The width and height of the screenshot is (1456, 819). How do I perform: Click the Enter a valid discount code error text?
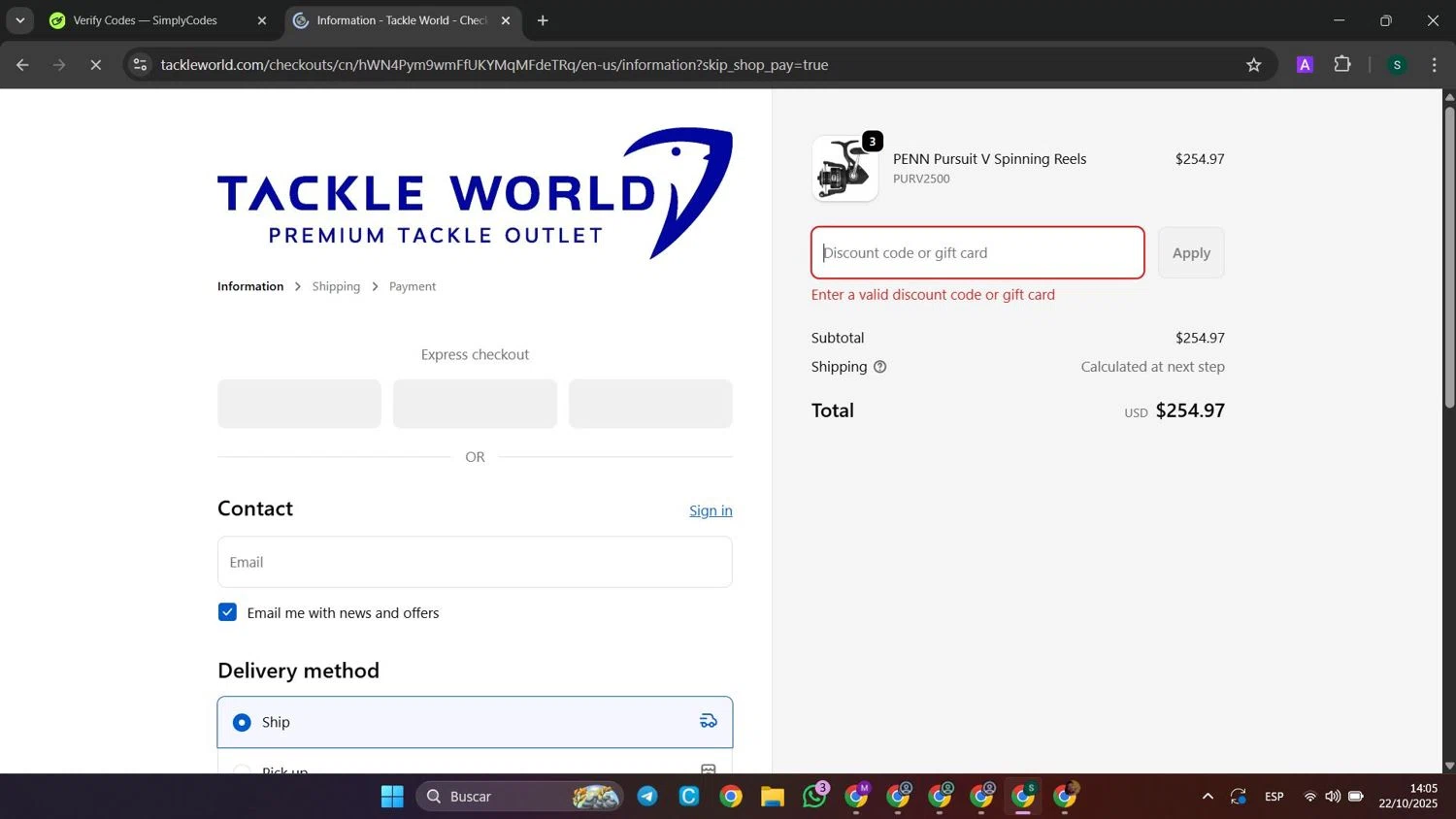[933, 295]
